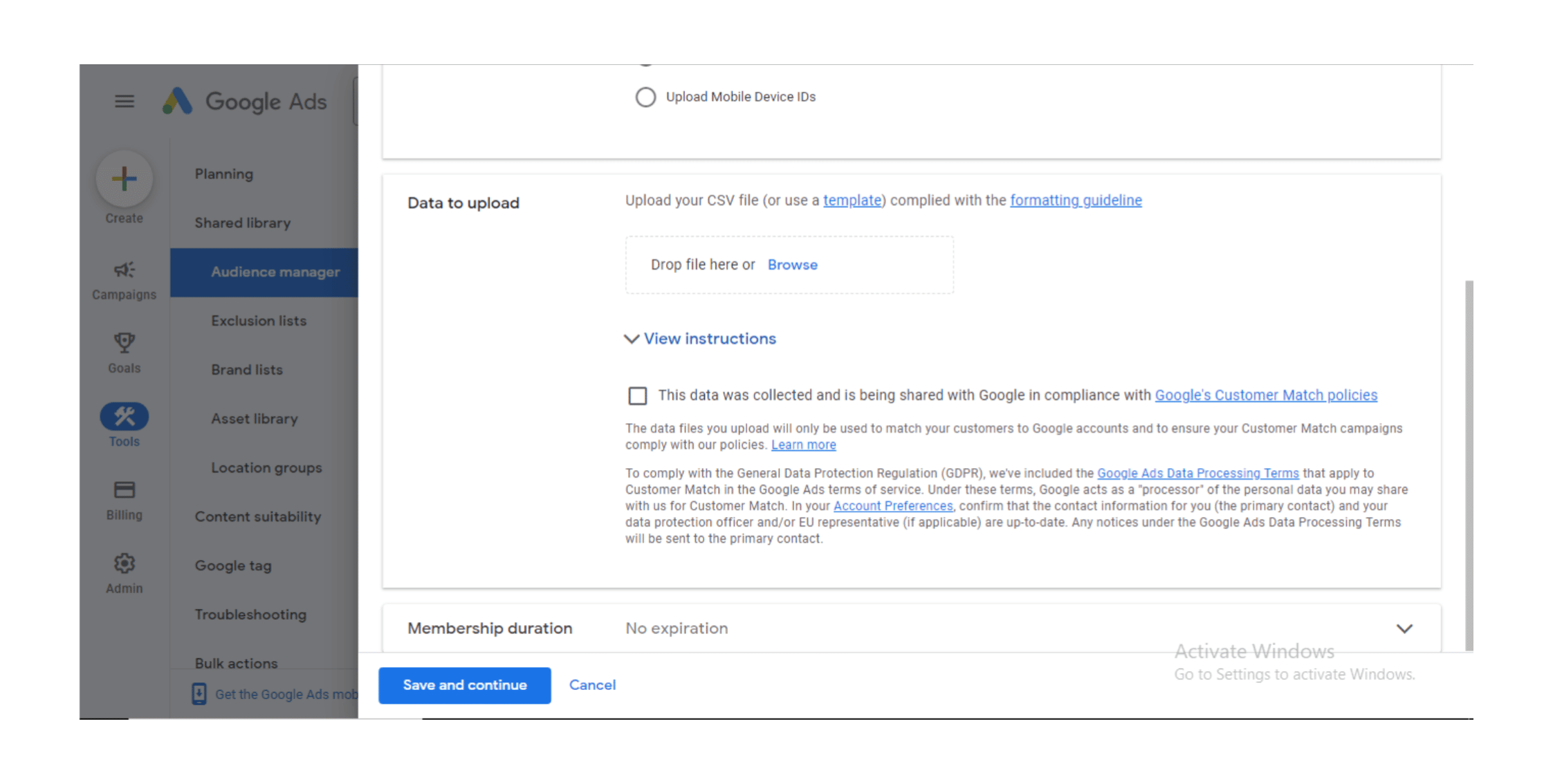Screen dimensions: 1553x784
Task: Select Exclusion lists from the menu
Action: tap(259, 320)
